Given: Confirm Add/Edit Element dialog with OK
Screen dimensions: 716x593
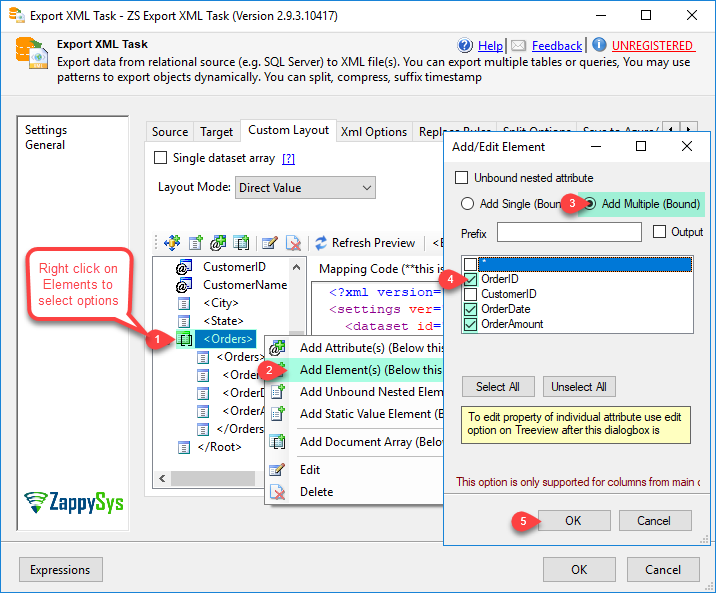Looking at the screenshot, I should coord(574,521).
